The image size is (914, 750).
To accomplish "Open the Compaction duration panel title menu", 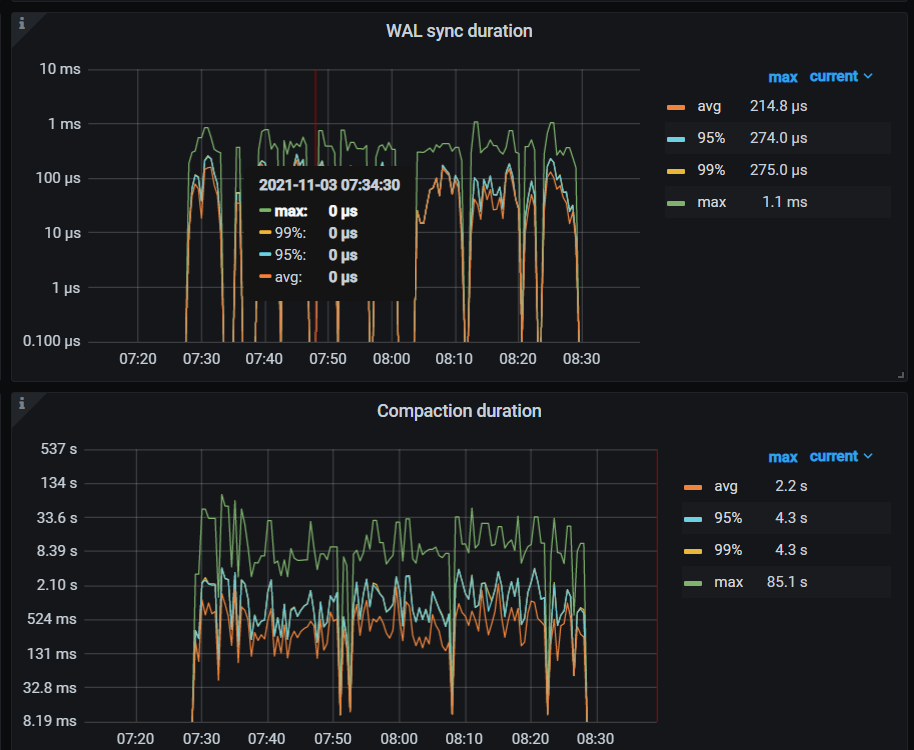I will (x=459, y=411).
